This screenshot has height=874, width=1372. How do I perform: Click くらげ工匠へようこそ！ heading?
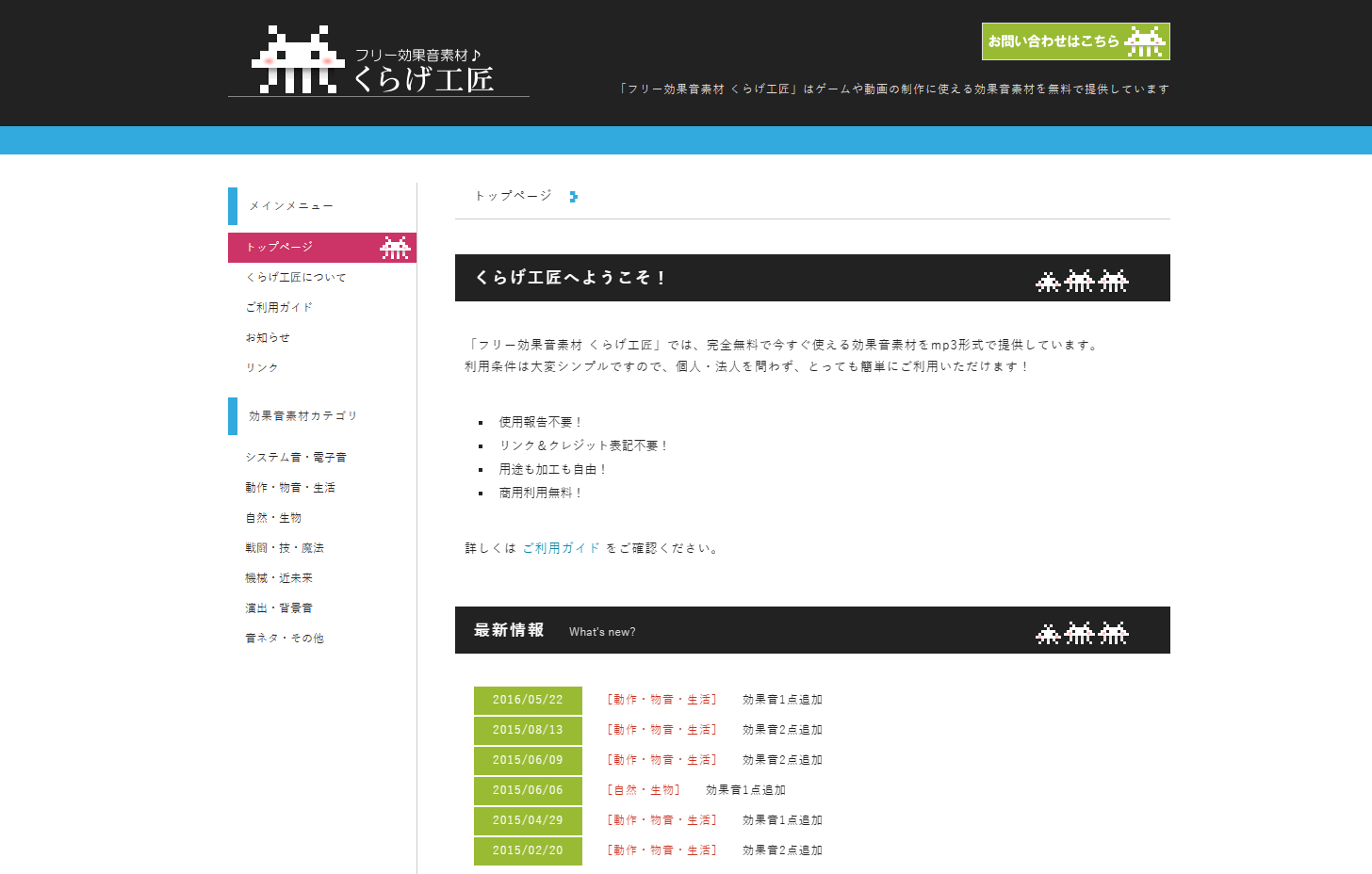tap(571, 278)
